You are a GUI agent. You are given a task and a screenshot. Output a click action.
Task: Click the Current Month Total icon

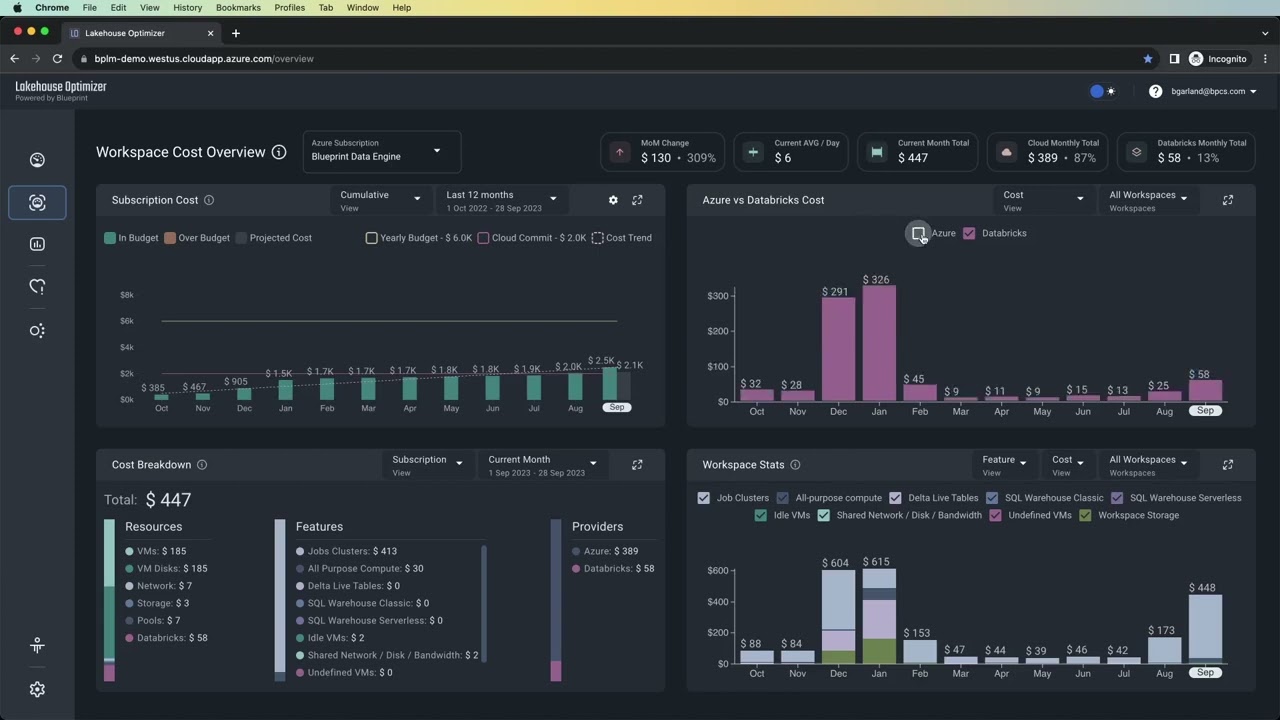(877, 152)
